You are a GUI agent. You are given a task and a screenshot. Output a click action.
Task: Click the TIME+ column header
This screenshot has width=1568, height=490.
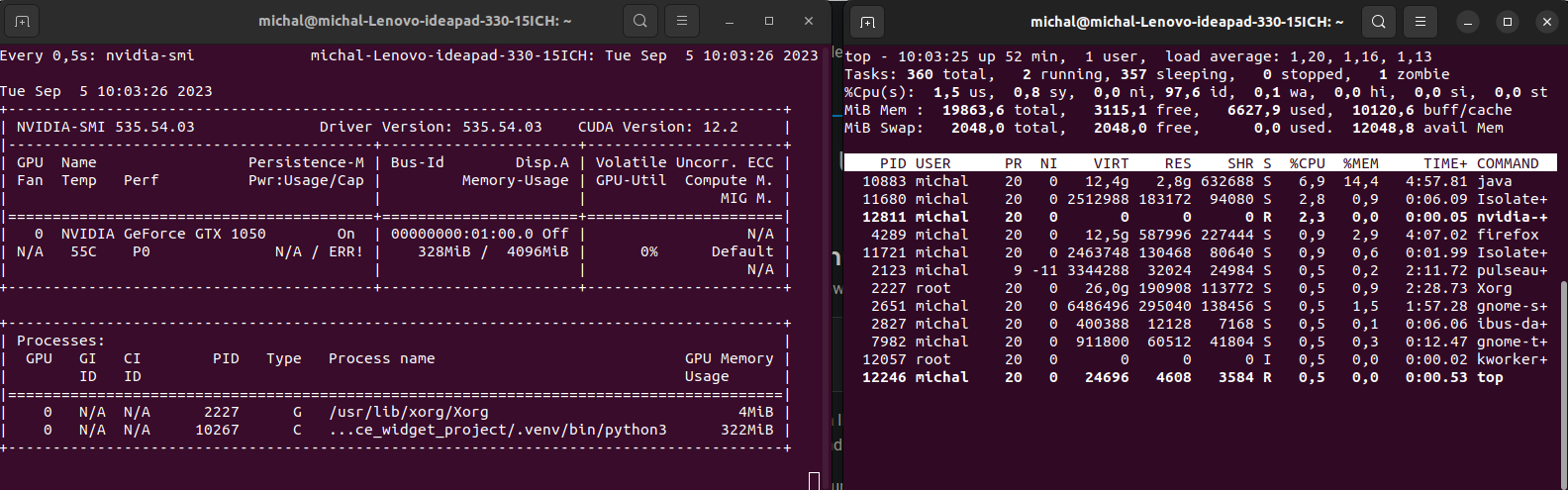(x=1445, y=163)
